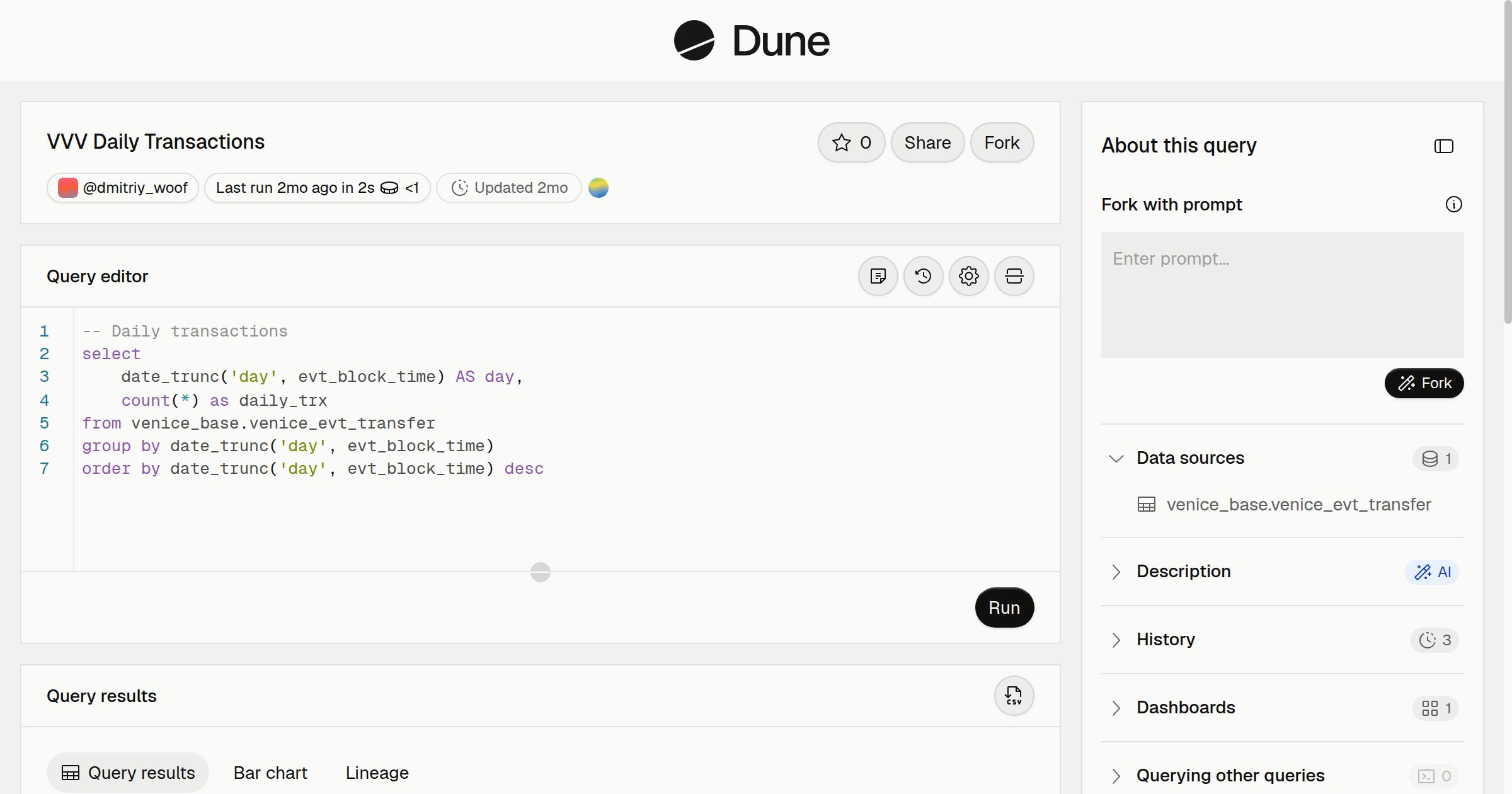Export query results as CSV

pyautogui.click(x=1014, y=696)
